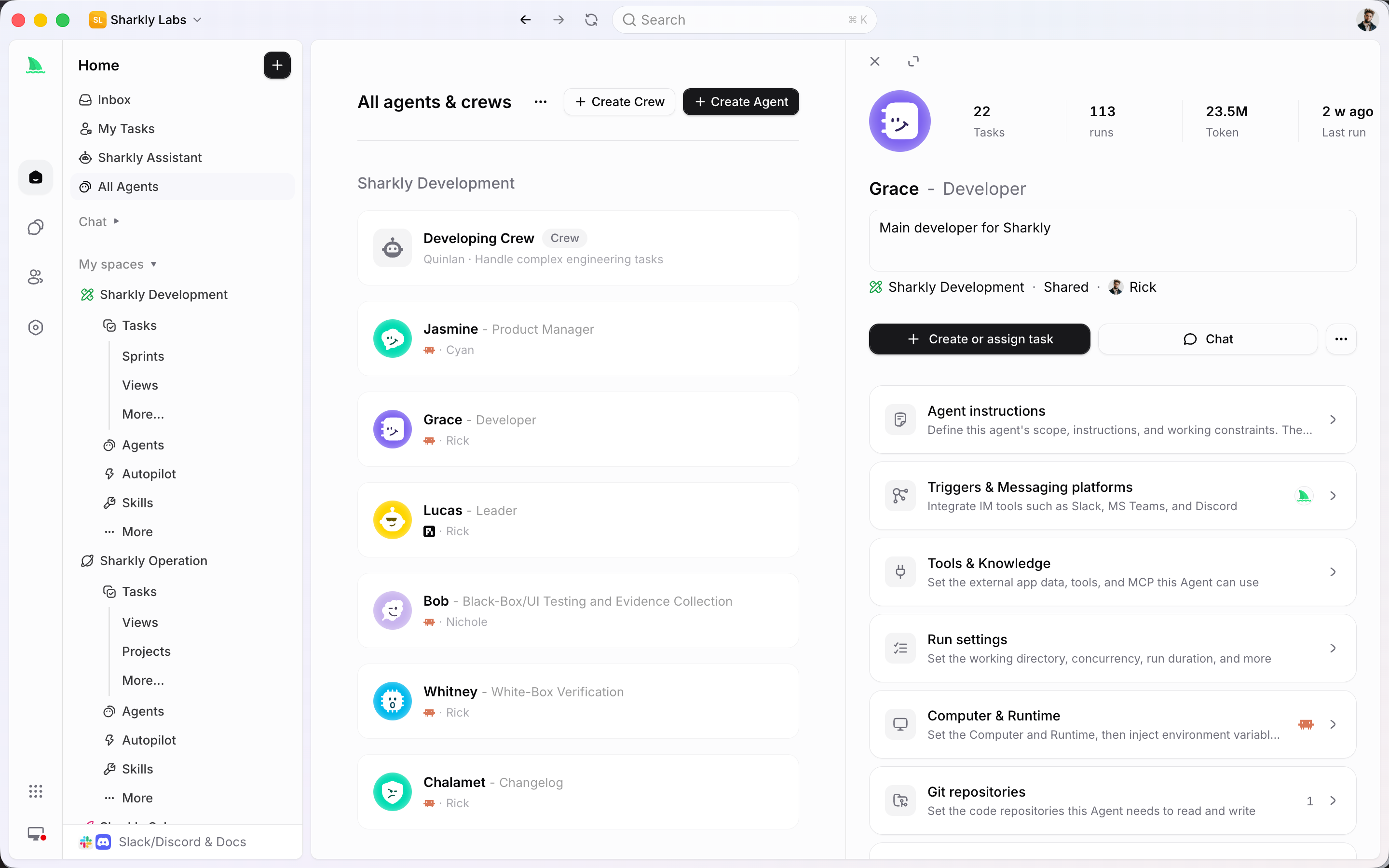Open the three-dot menu next to Chat button
Screen dimensions: 1389x868
1341,339
